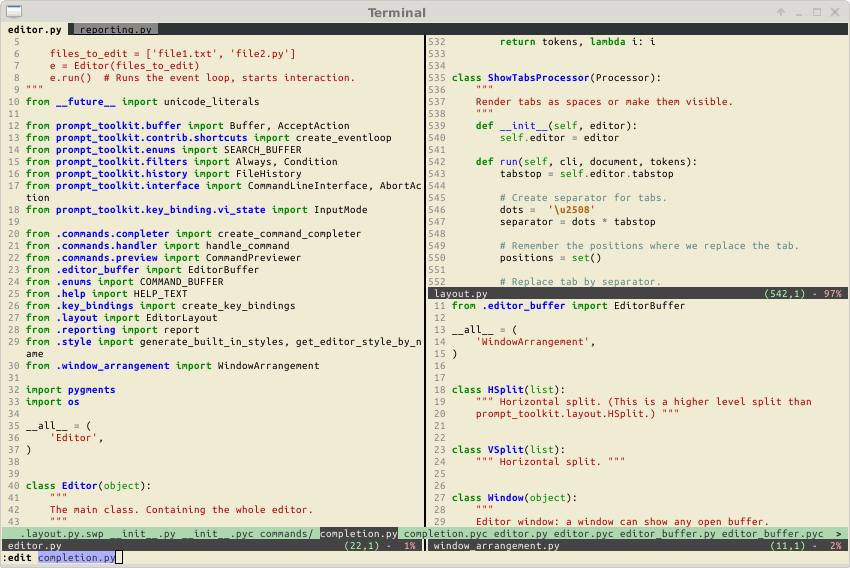This screenshot has height=568, width=850.
Task: Select completion.py in the completion menu
Action: [x=359, y=534]
